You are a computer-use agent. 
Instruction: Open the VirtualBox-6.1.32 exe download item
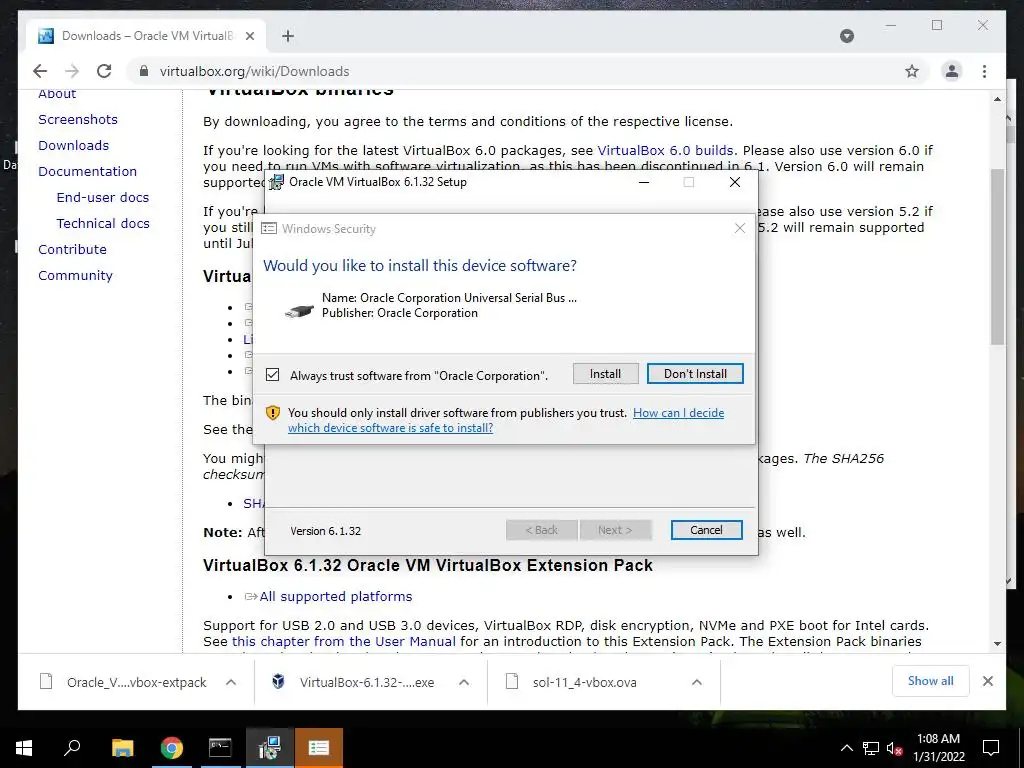point(354,682)
